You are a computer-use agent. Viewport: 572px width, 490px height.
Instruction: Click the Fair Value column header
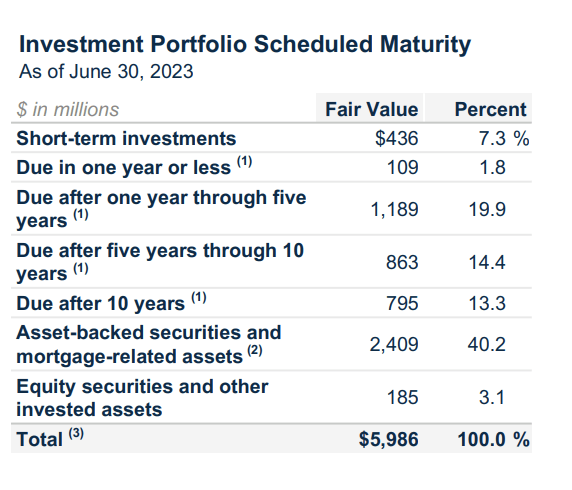tap(372, 109)
